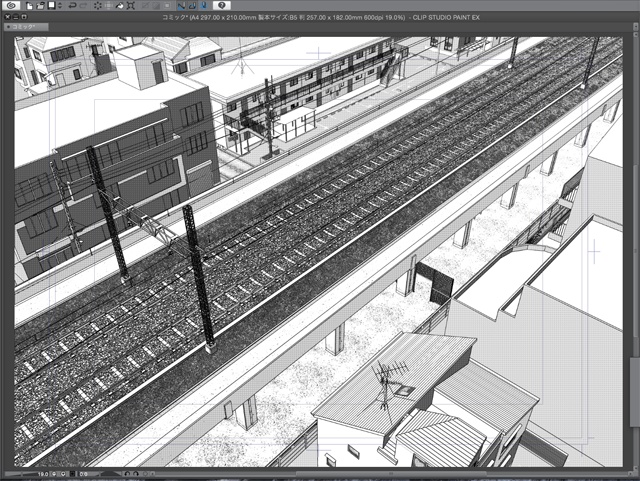
Task: Toggle the selection border display icon
Action: coord(167,6)
